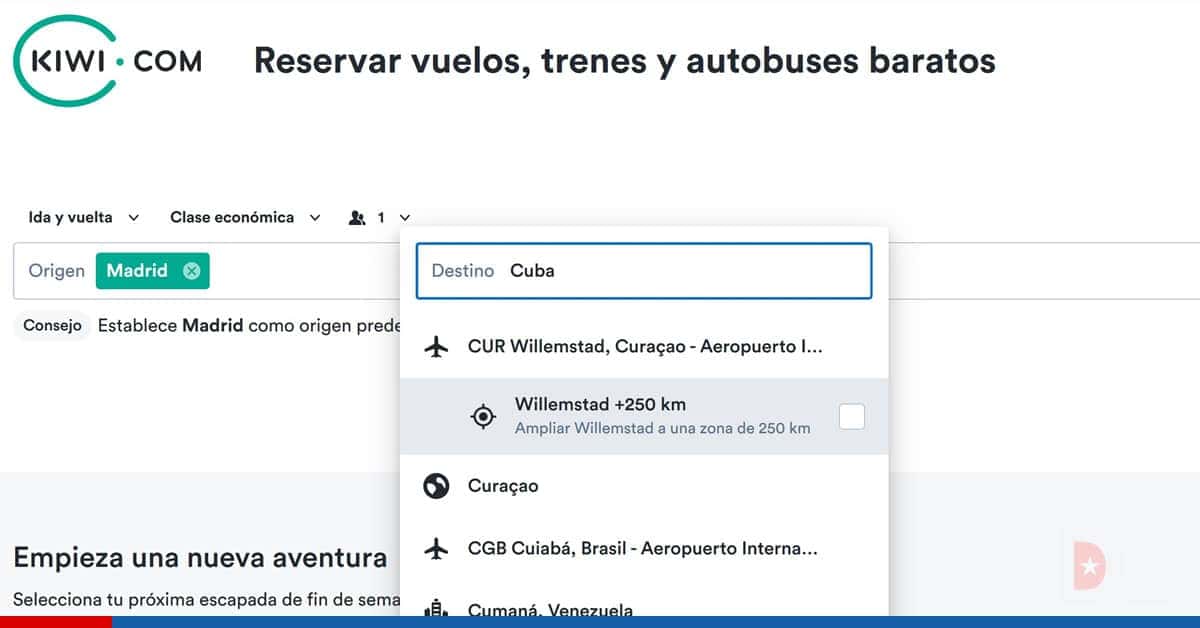
Task: Click the airplane icon beside CGB Cuiabá
Action: [436, 549]
